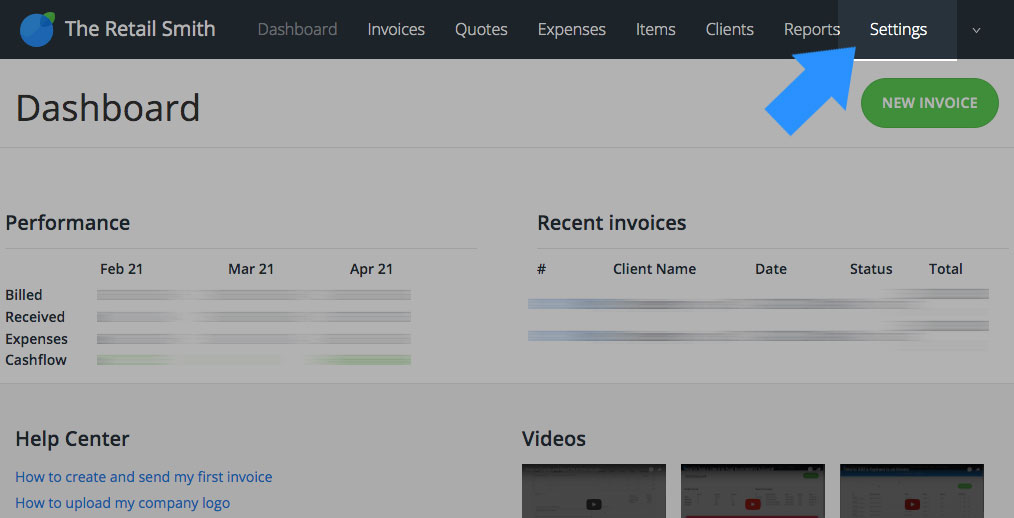The image size is (1014, 518).
Task: Open 'How to upload my company logo' link
Action: 122,502
